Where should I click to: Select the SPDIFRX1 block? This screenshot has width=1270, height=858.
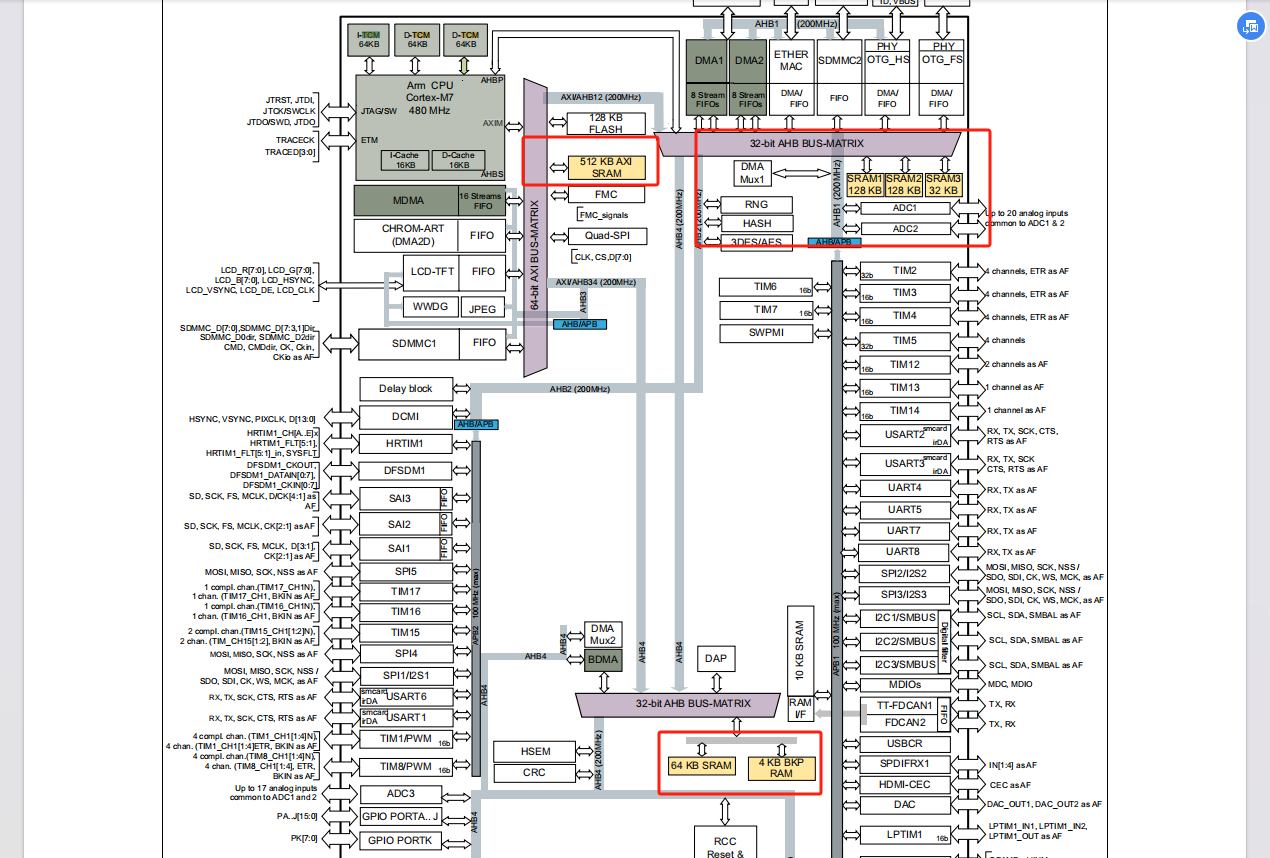pyautogui.click(x=905, y=764)
